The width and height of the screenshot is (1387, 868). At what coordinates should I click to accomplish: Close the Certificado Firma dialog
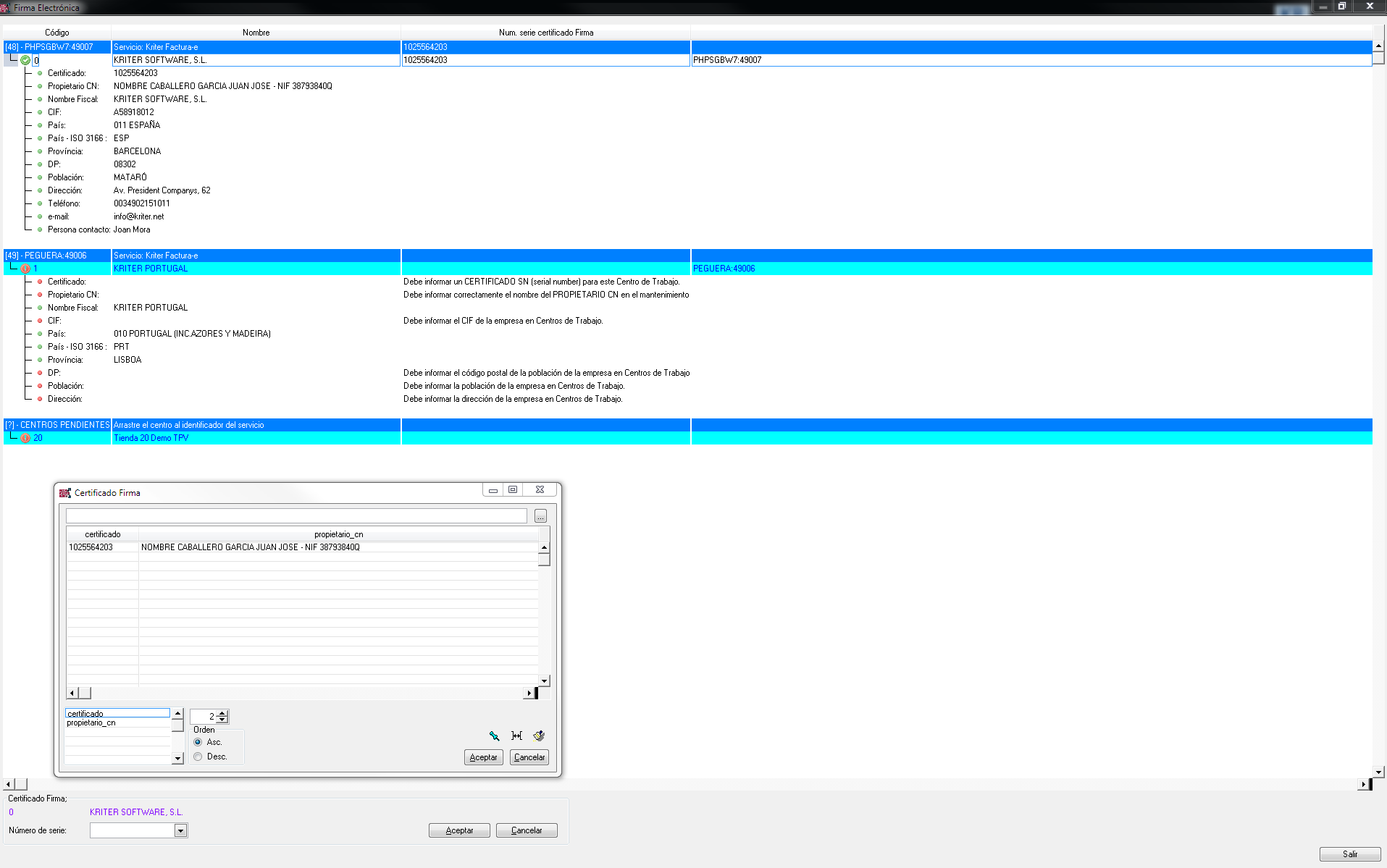point(540,489)
